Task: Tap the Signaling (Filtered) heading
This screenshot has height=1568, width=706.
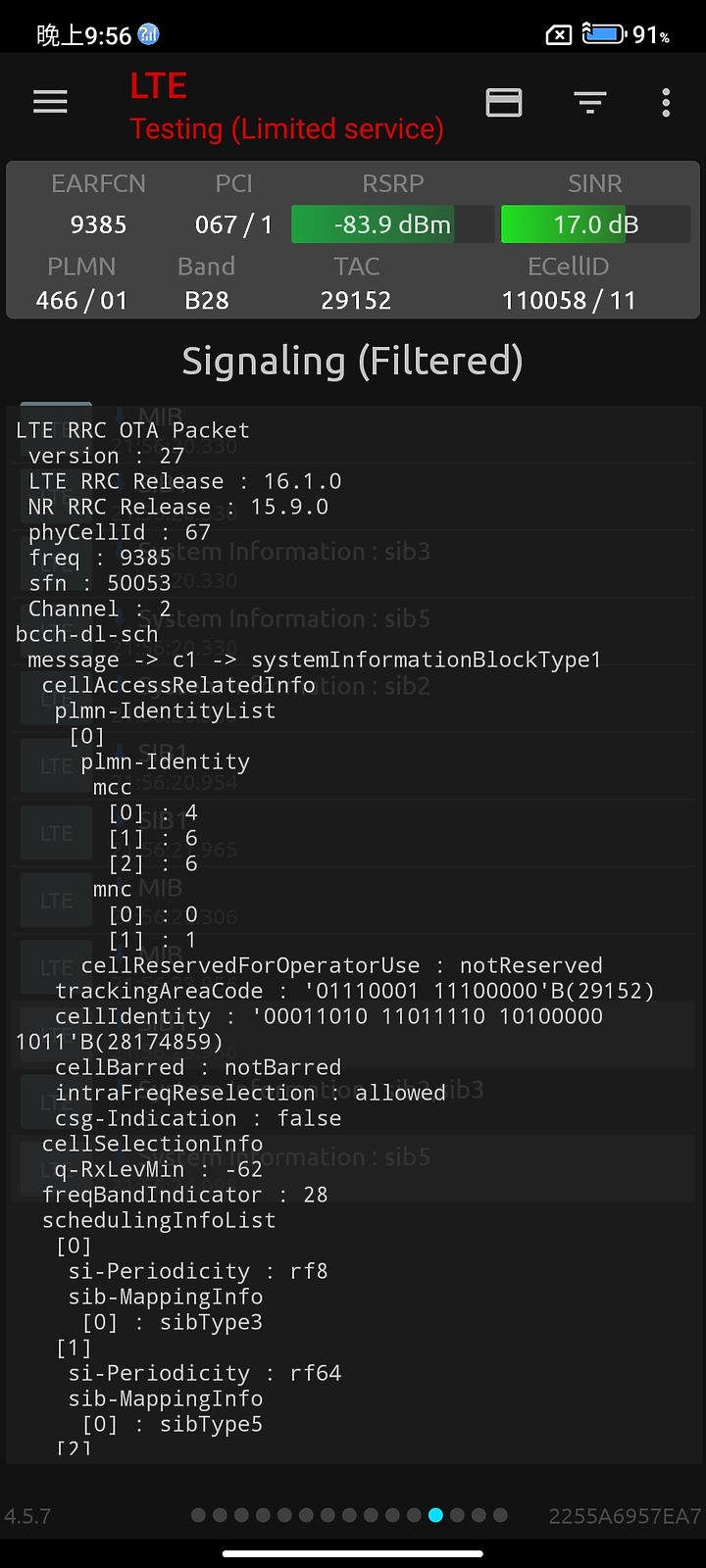Action: pyautogui.click(x=352, y=362)
